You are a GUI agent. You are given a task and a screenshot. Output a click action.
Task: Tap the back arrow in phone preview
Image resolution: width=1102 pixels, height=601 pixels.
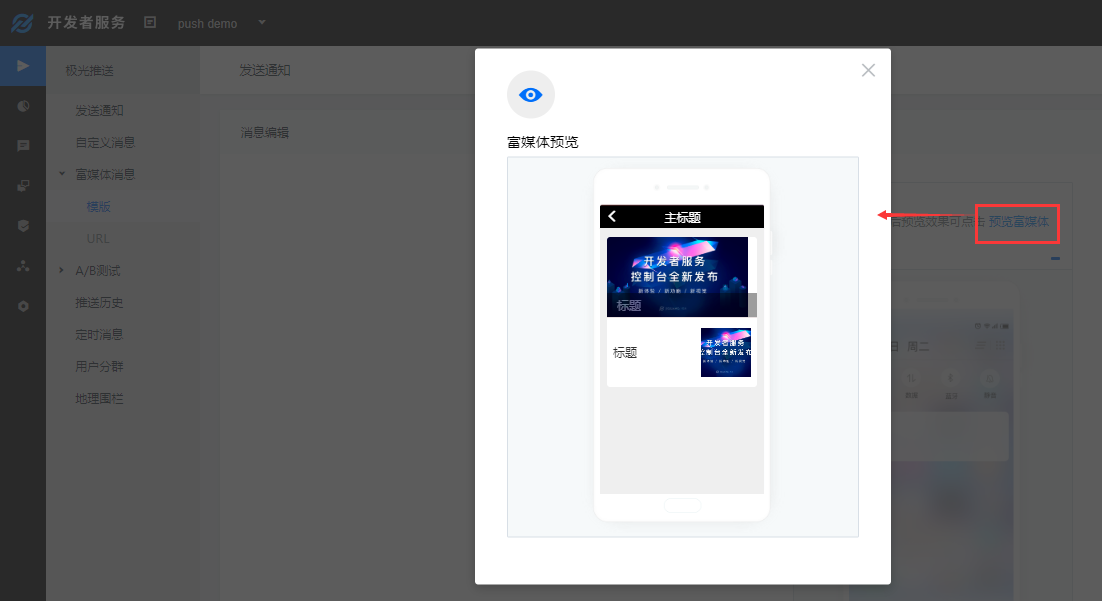click(612, 217)
